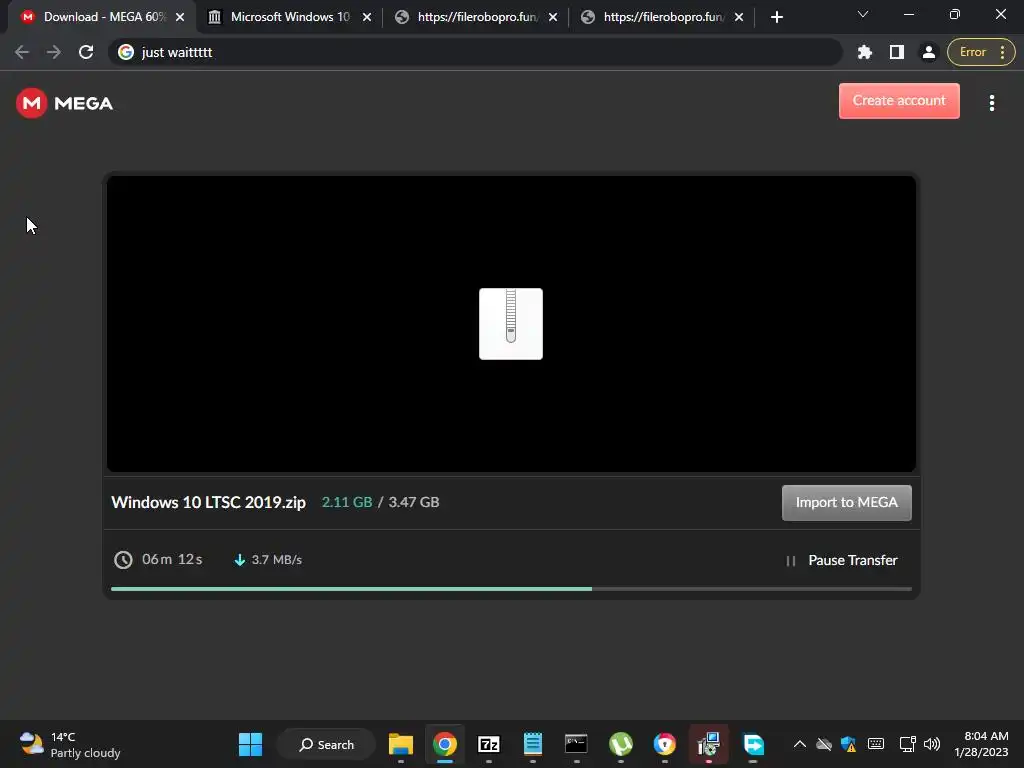Reload the current page
The image size is (1024, 768).
(86, 52)
